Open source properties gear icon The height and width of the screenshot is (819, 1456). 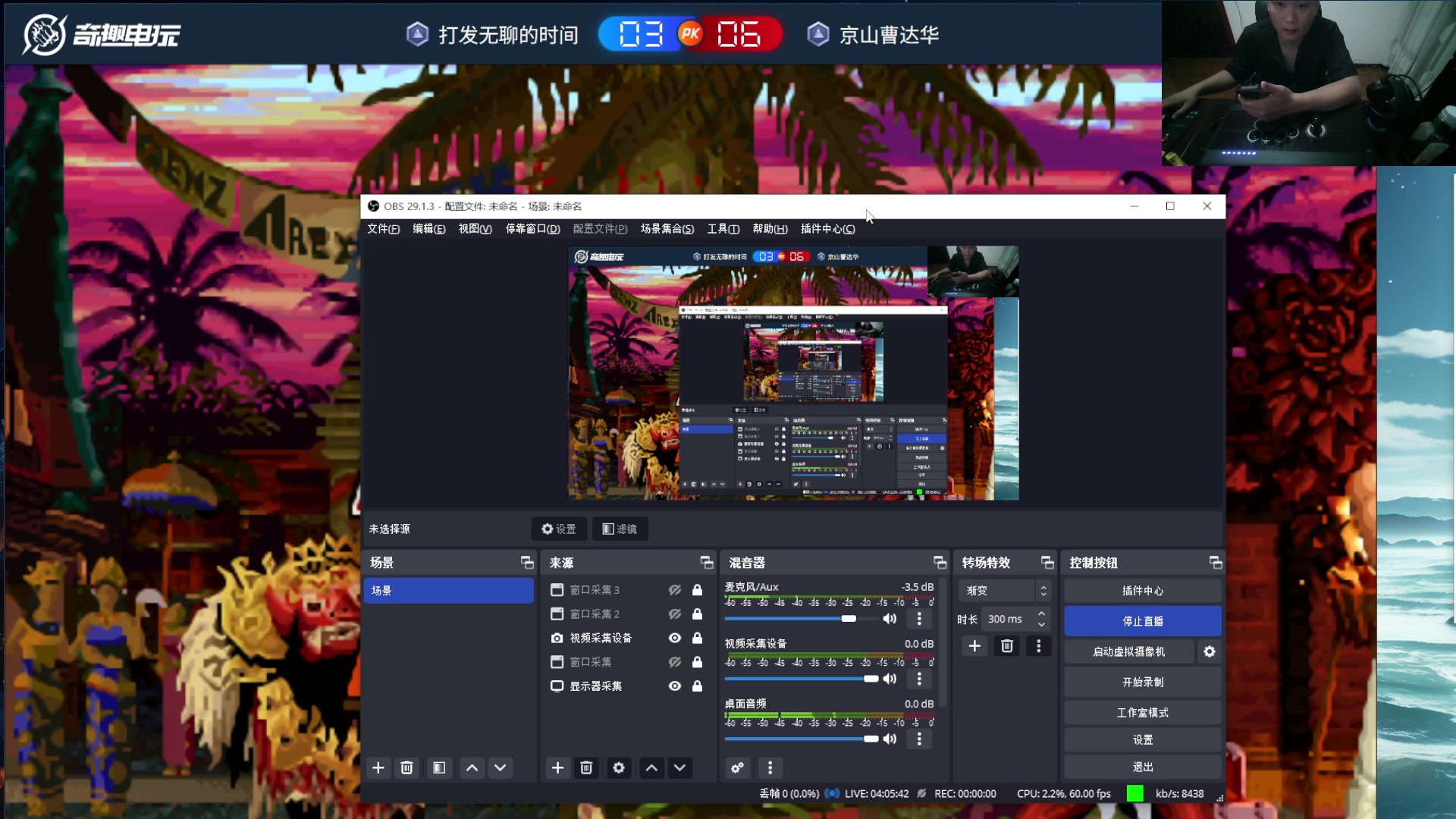point(619,767)
